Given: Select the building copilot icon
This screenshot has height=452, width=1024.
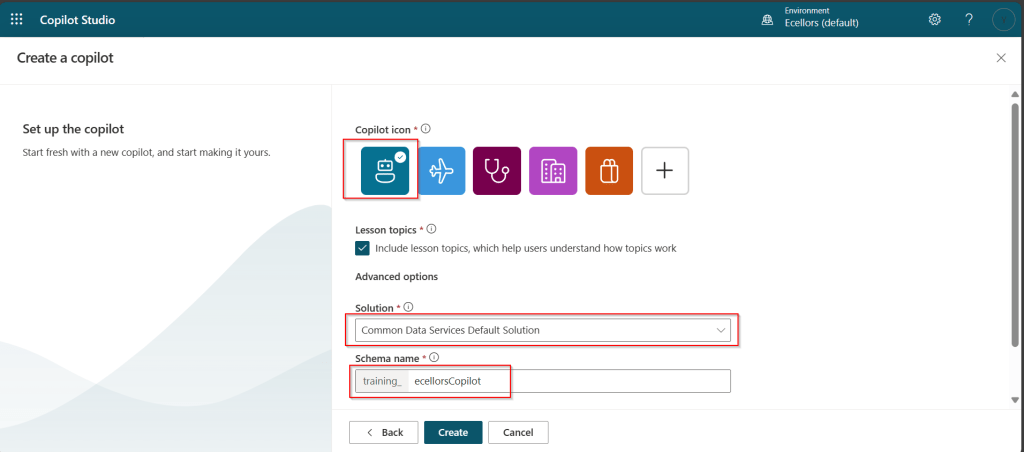Looking at the screenshot, I should click(553, 171).
